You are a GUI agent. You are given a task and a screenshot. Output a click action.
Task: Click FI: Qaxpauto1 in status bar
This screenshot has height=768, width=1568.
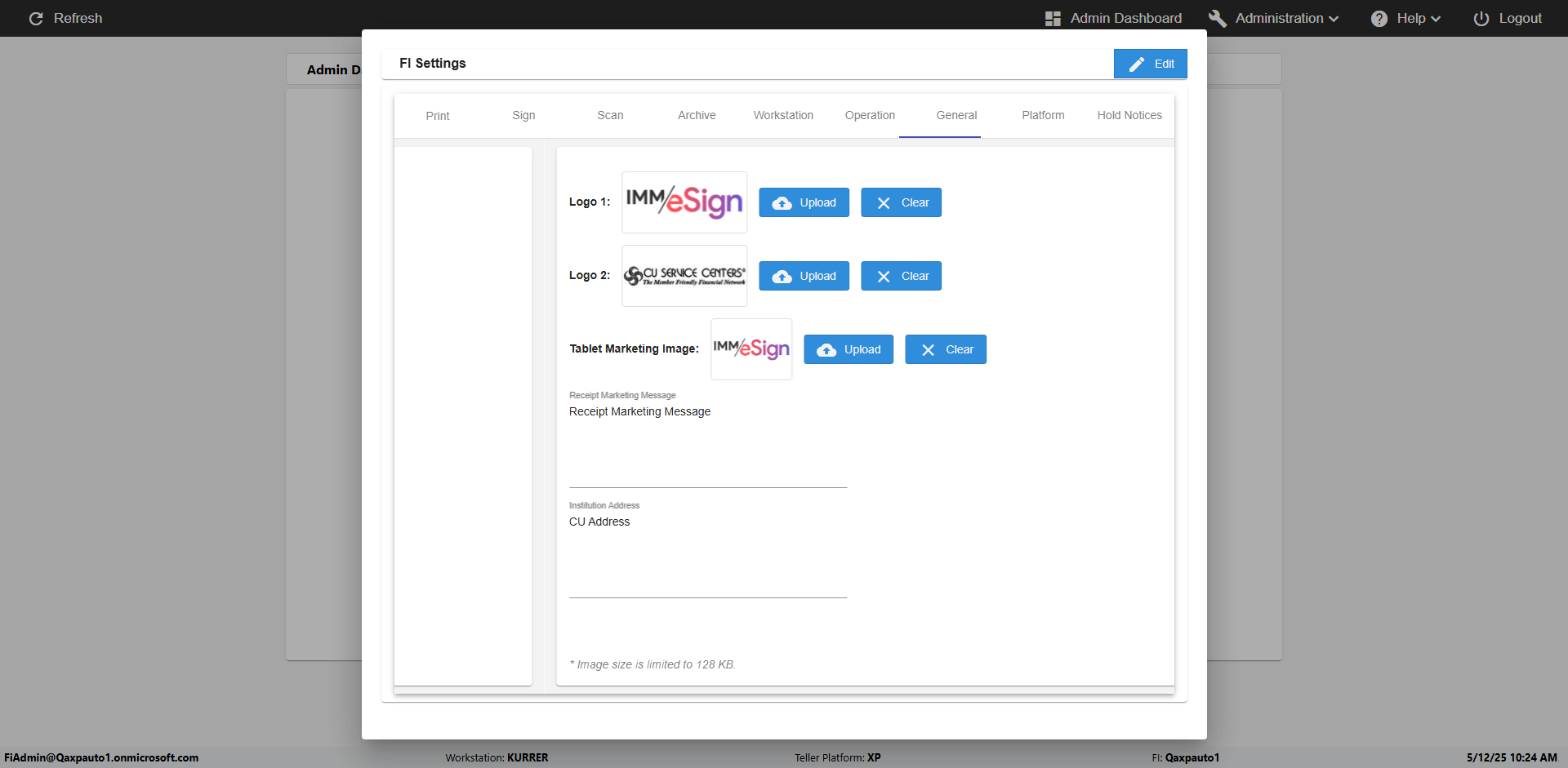click(x=1186, y=757)
